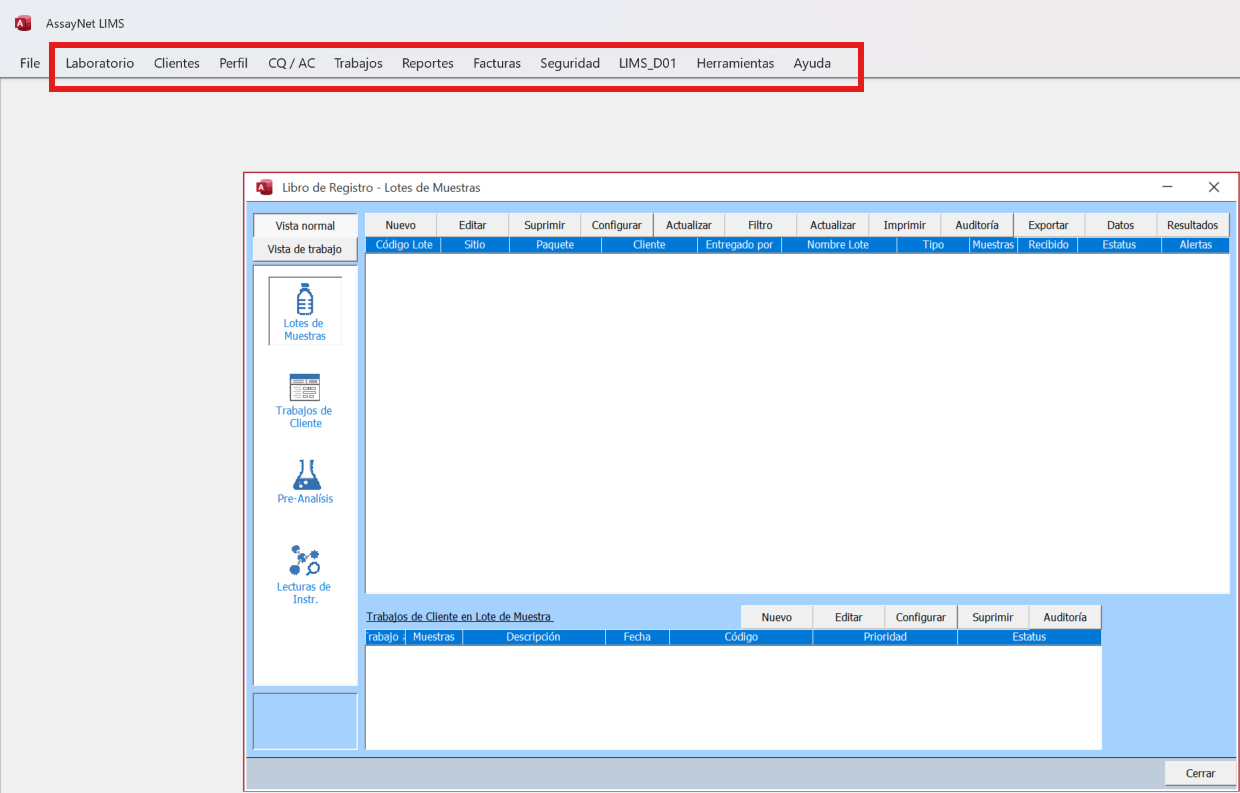Open the Facturas menu

(x=497, y=63)
